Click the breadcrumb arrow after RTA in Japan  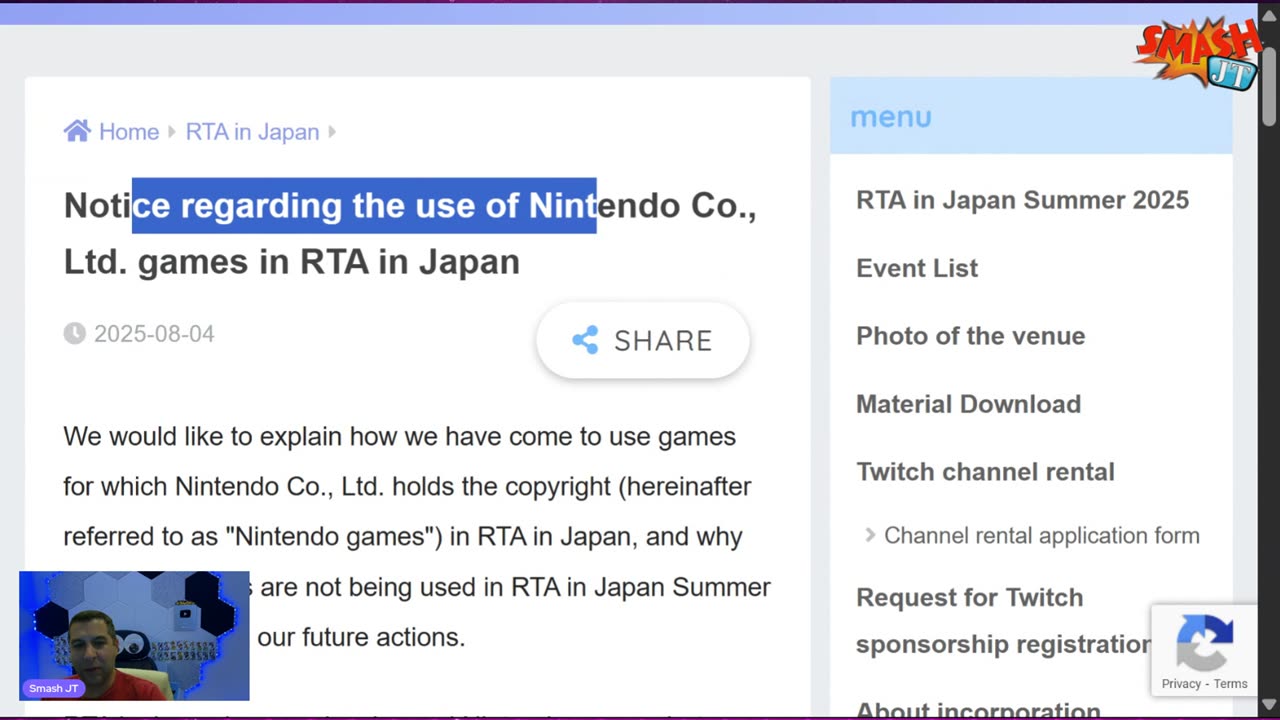click(332, 132)
